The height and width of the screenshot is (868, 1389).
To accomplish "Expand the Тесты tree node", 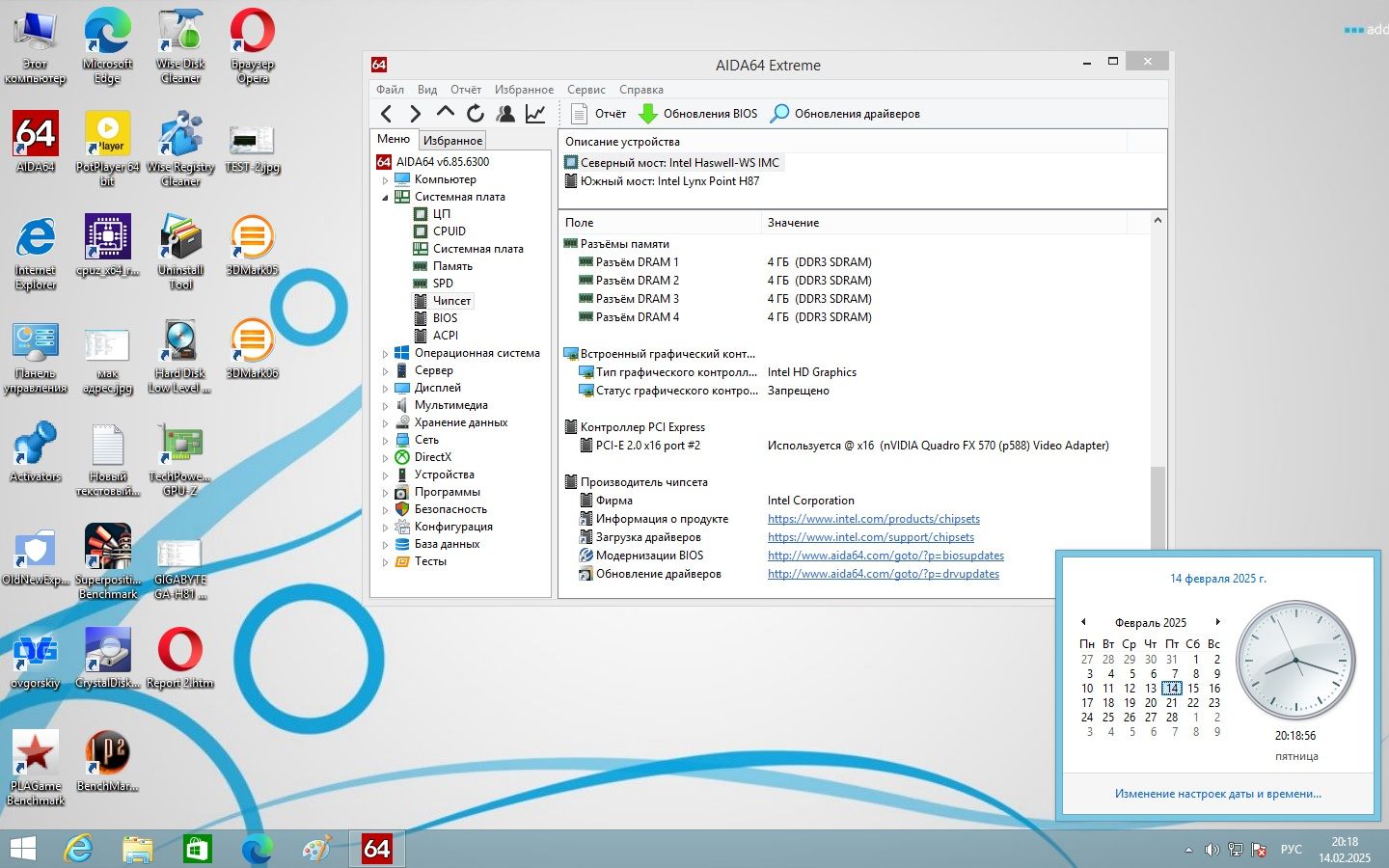I will 385,562.
